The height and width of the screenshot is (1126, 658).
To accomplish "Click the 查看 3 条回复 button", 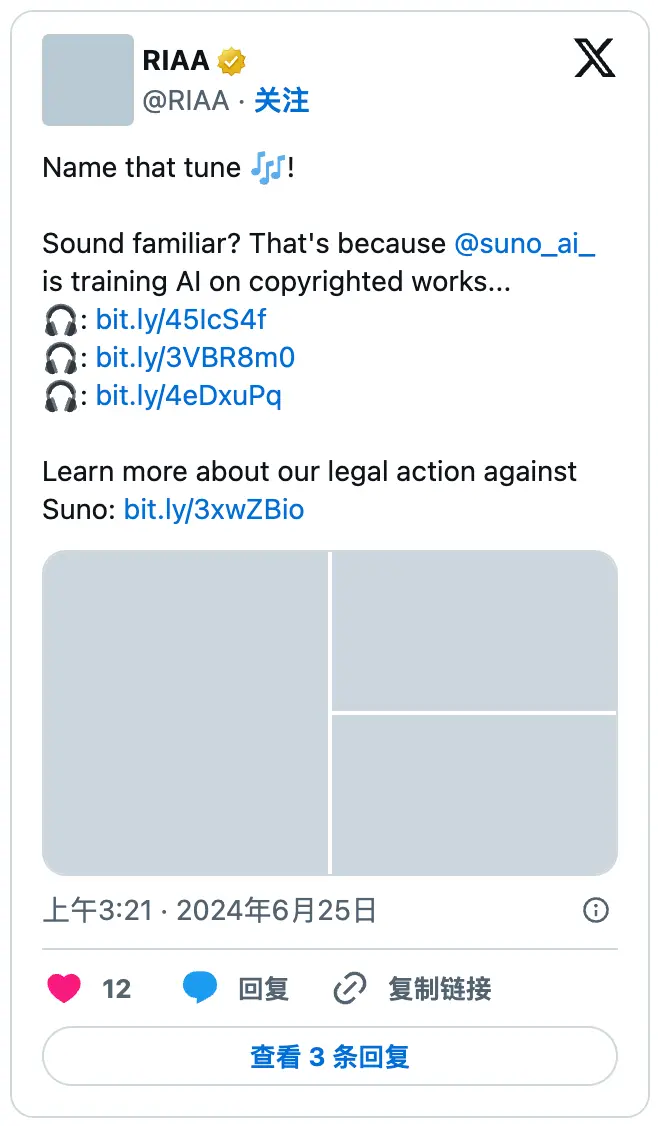I will click(x=329, y=1056).
